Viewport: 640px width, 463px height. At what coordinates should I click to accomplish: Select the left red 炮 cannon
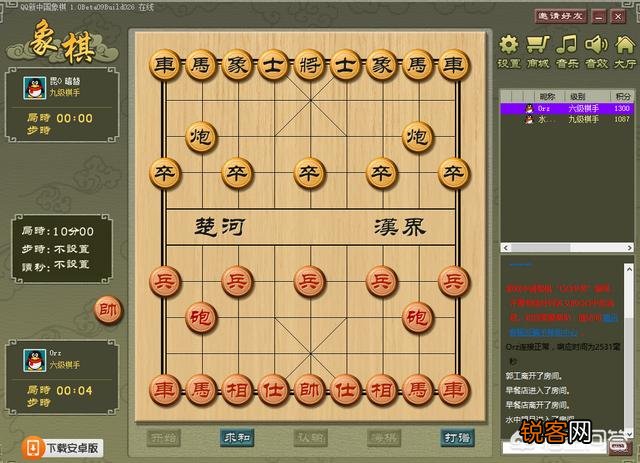click(201, 318)
